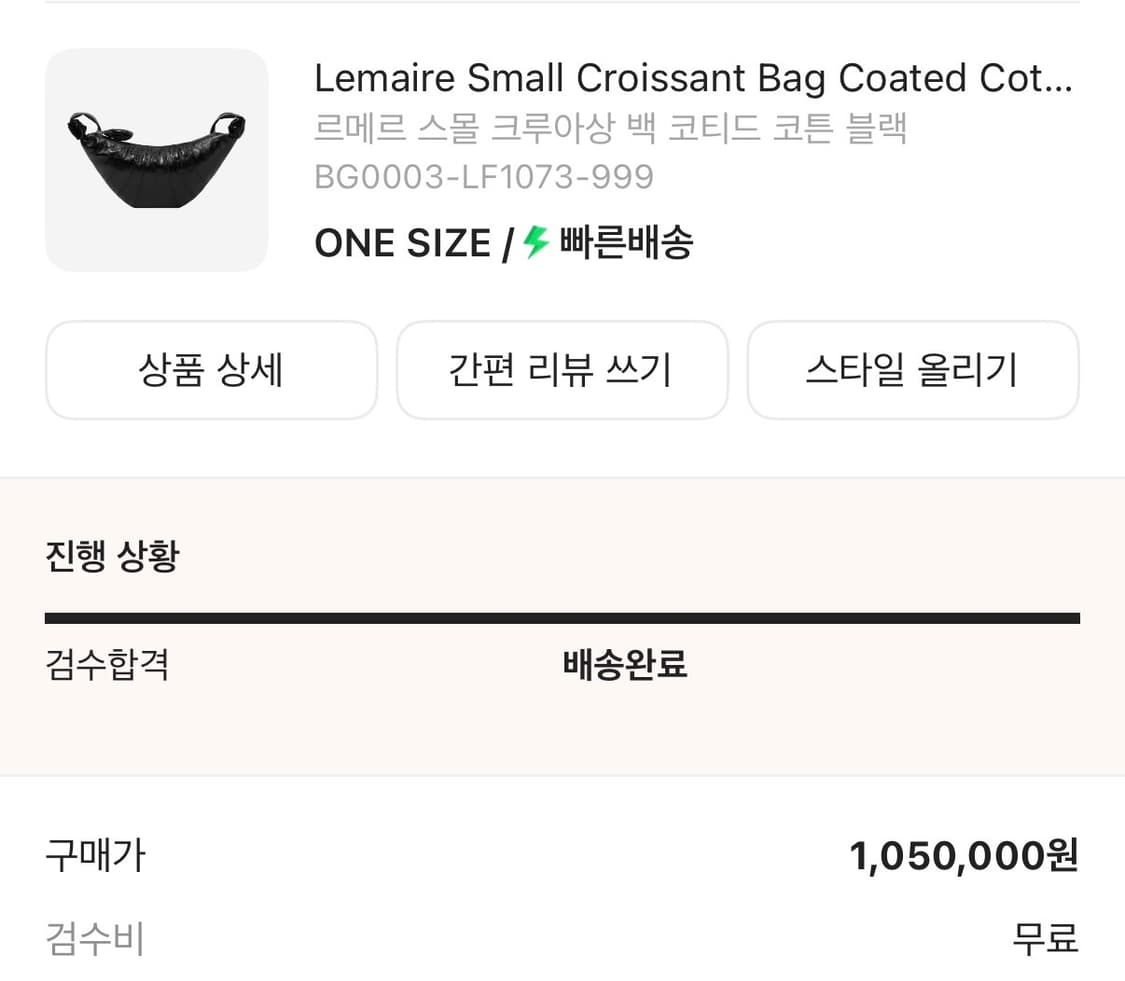Click model number BG0003-LF1073-999
This screenshot has width=1125, height=981.
pyautogui.click(x=484, y=177)
